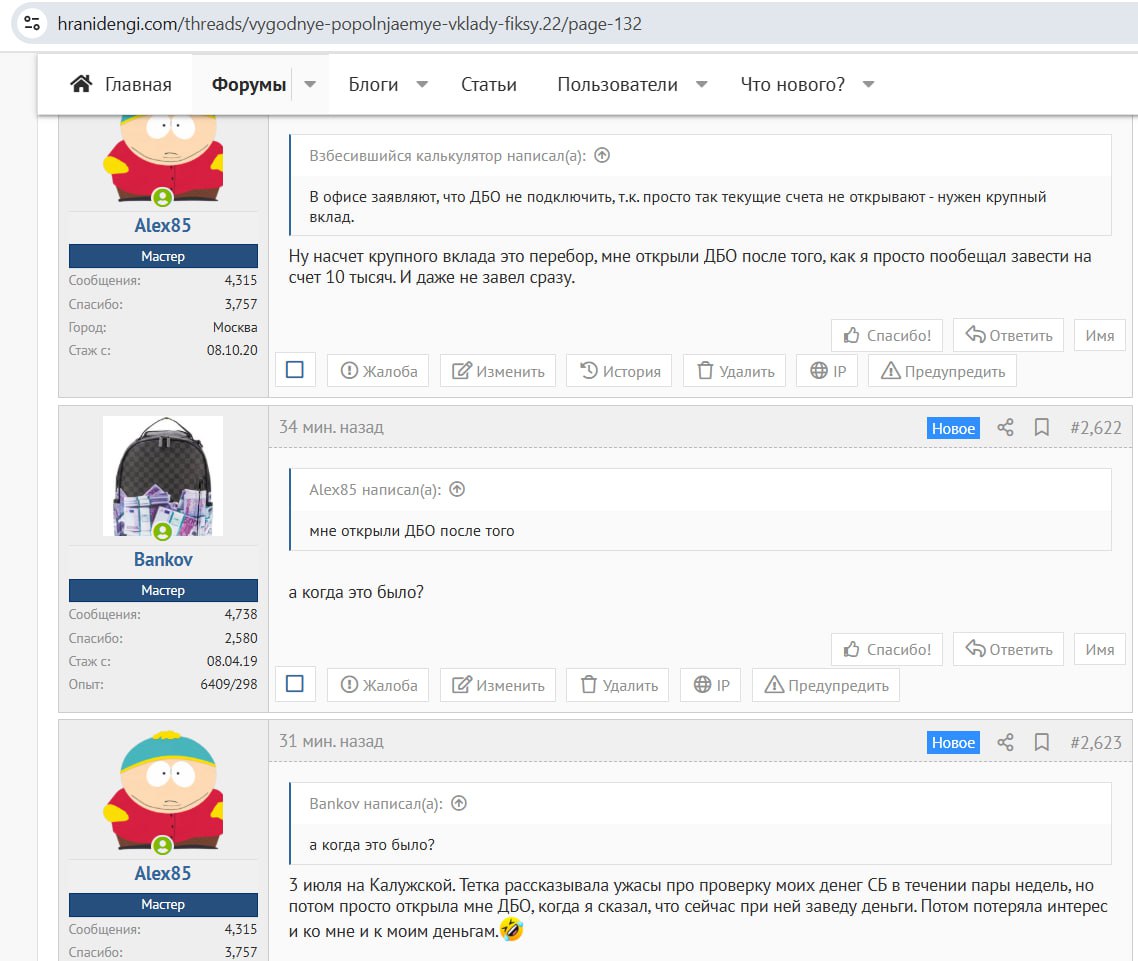The height and width of the screenshot is (961, 1138).
Task: Open the Статьи menu item
Action: pyautogui.click(x=488, y=84)
